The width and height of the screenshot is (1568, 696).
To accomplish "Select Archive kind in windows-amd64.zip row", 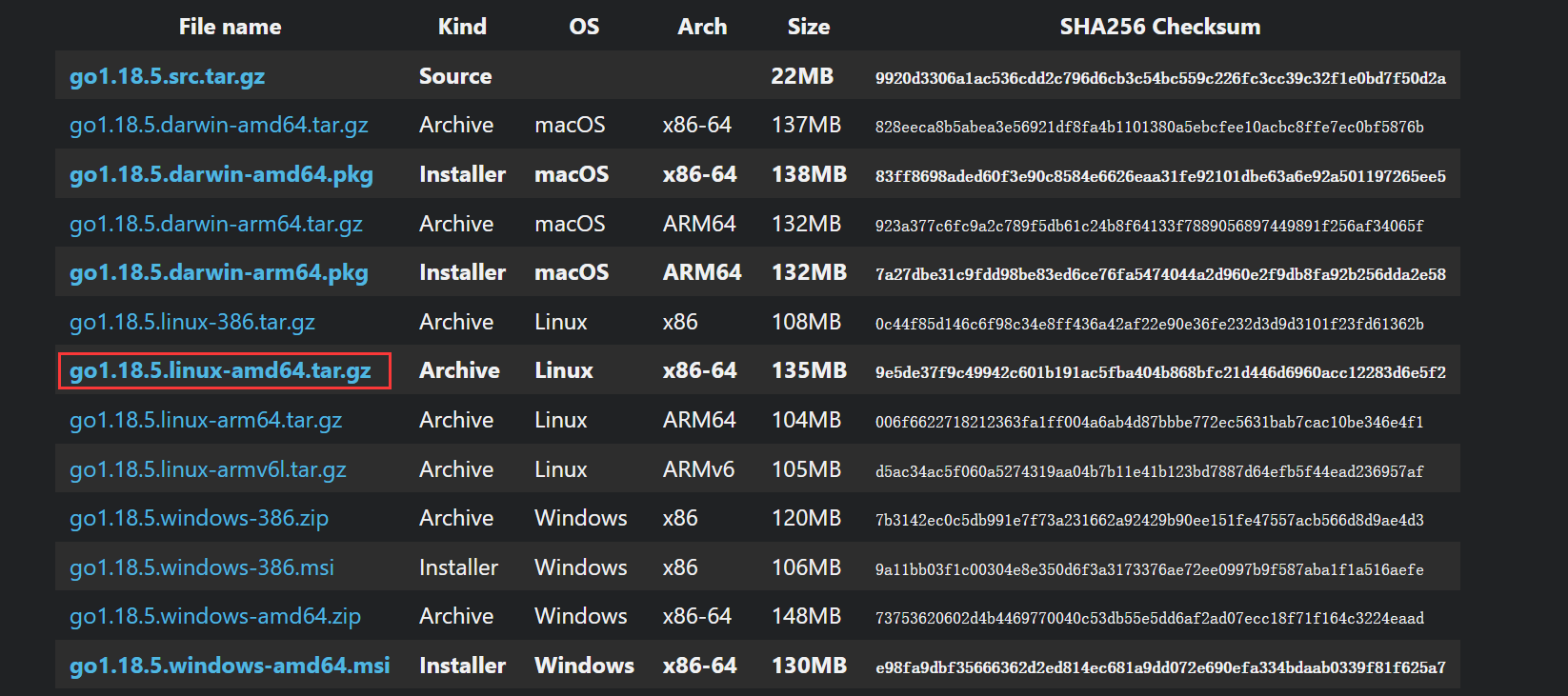I will 456,616.
